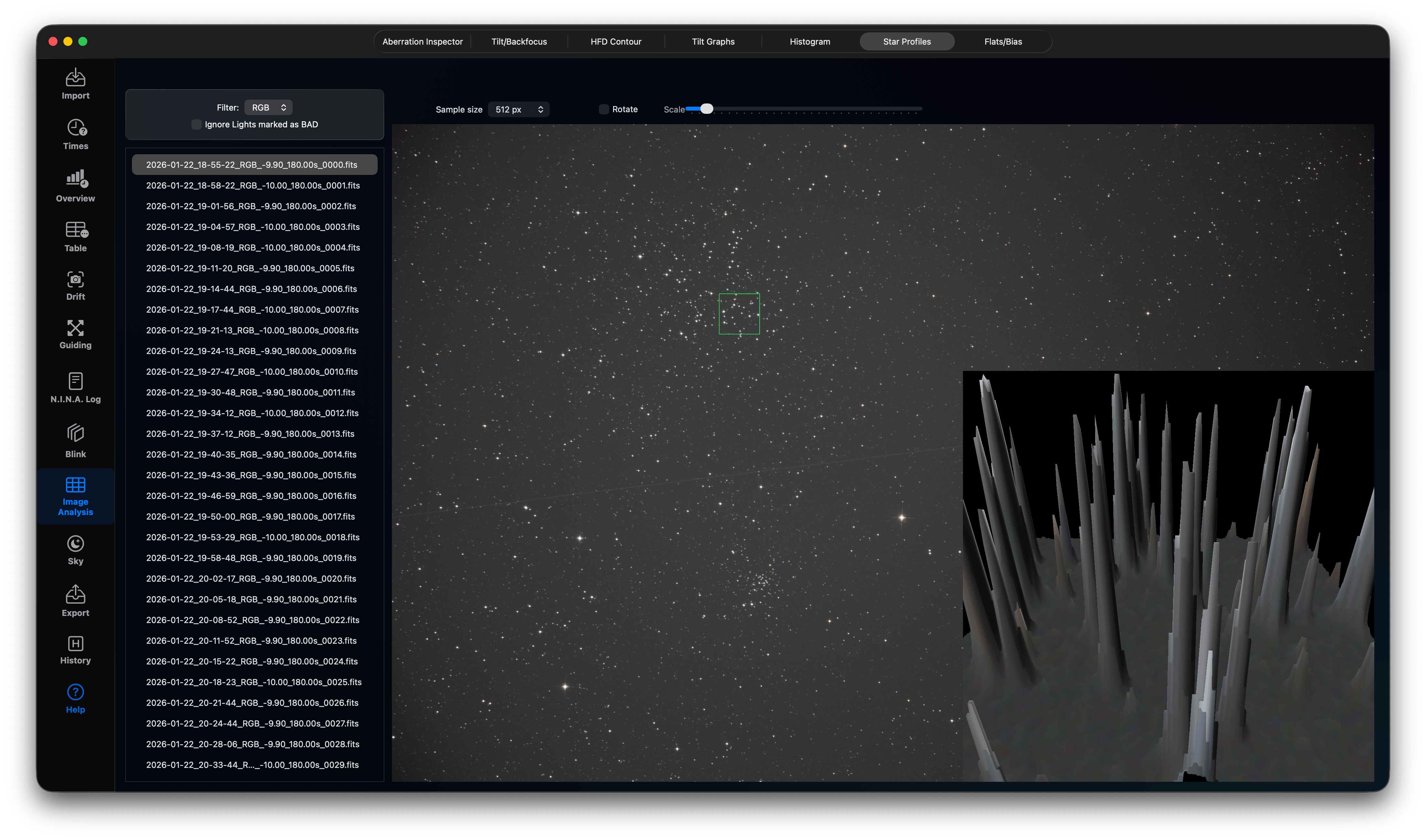Select file 2026-01-22_19-04-57_RGB_-10.00_180.00s_0003.fits
The image size is (1426, 840).
coord(254,227)
